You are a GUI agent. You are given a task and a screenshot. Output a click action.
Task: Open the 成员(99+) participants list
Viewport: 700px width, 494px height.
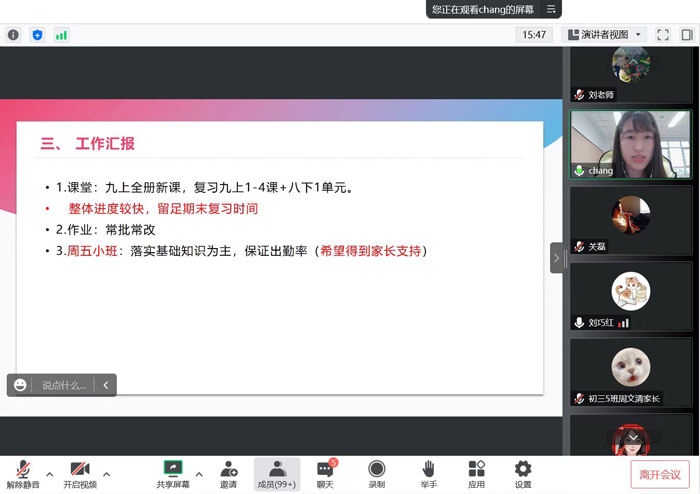tap(277, 474)
